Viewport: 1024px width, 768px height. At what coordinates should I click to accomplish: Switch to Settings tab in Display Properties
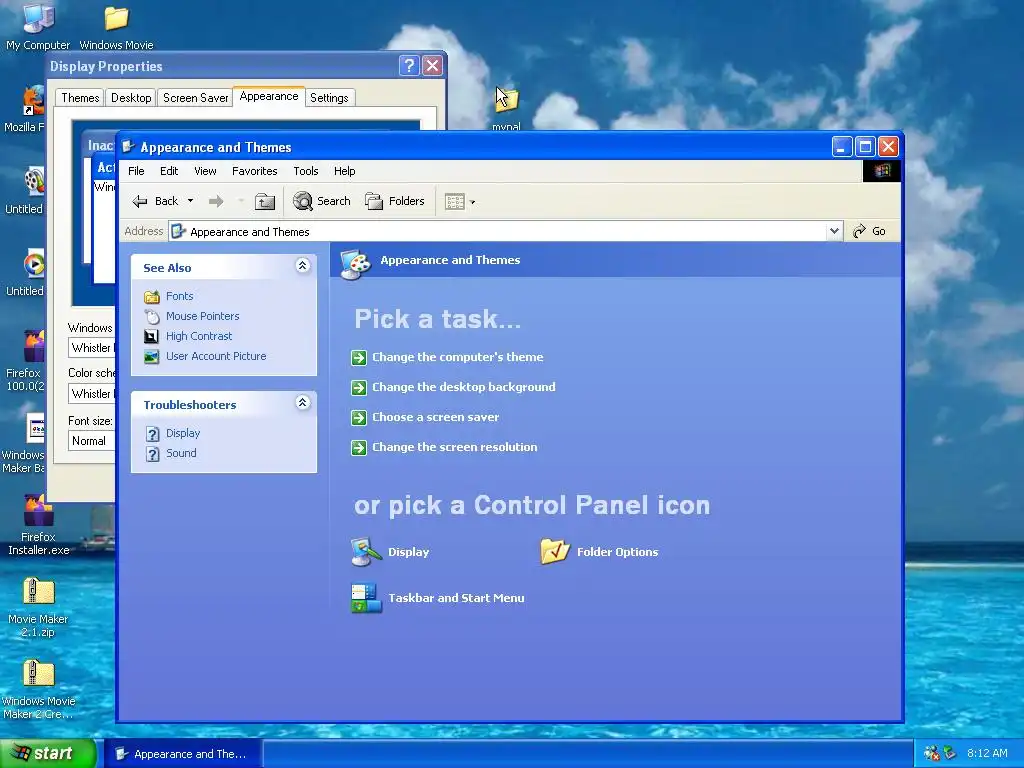329,98
